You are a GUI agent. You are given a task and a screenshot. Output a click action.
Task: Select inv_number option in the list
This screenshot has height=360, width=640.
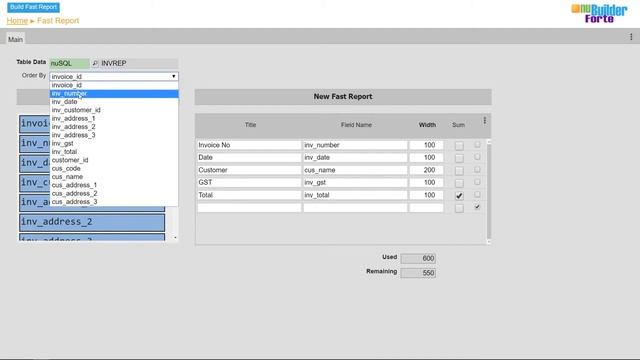pos(114,93)
